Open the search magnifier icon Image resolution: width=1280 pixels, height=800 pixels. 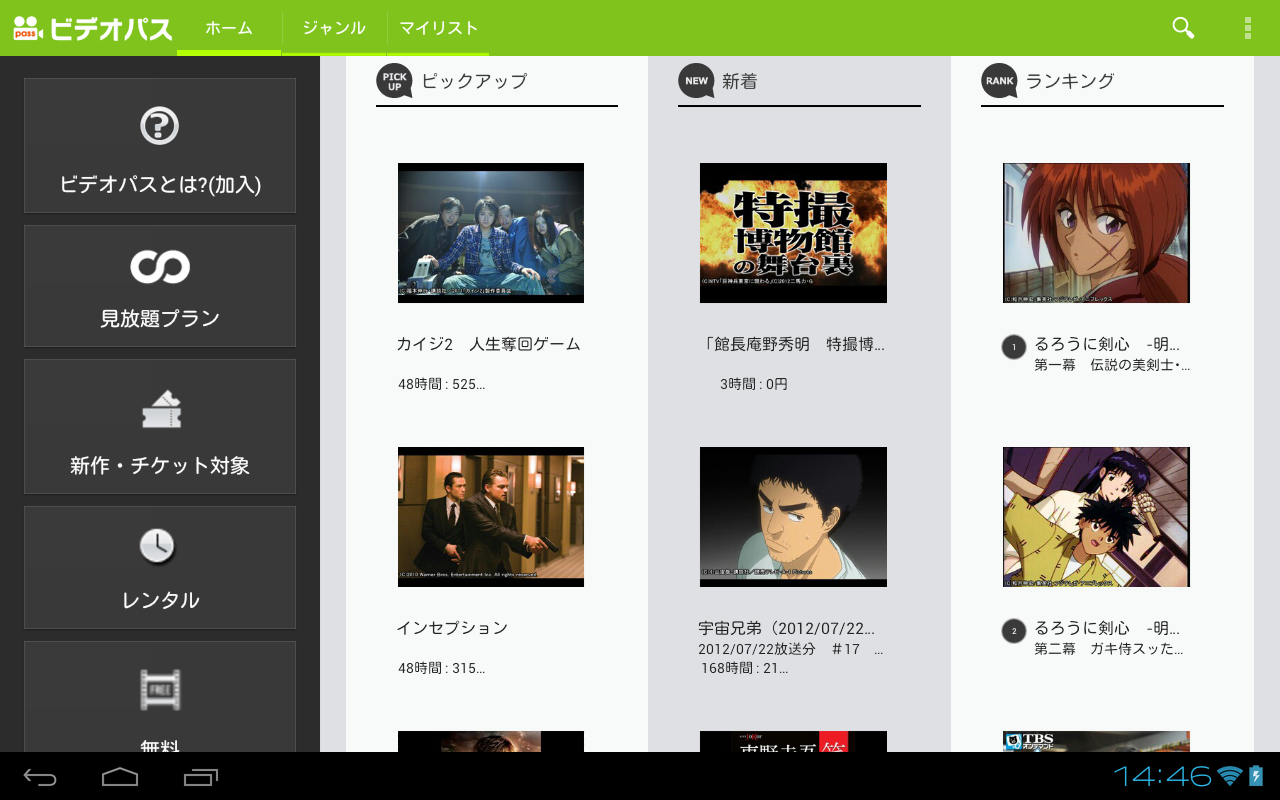coord(1183,28)
